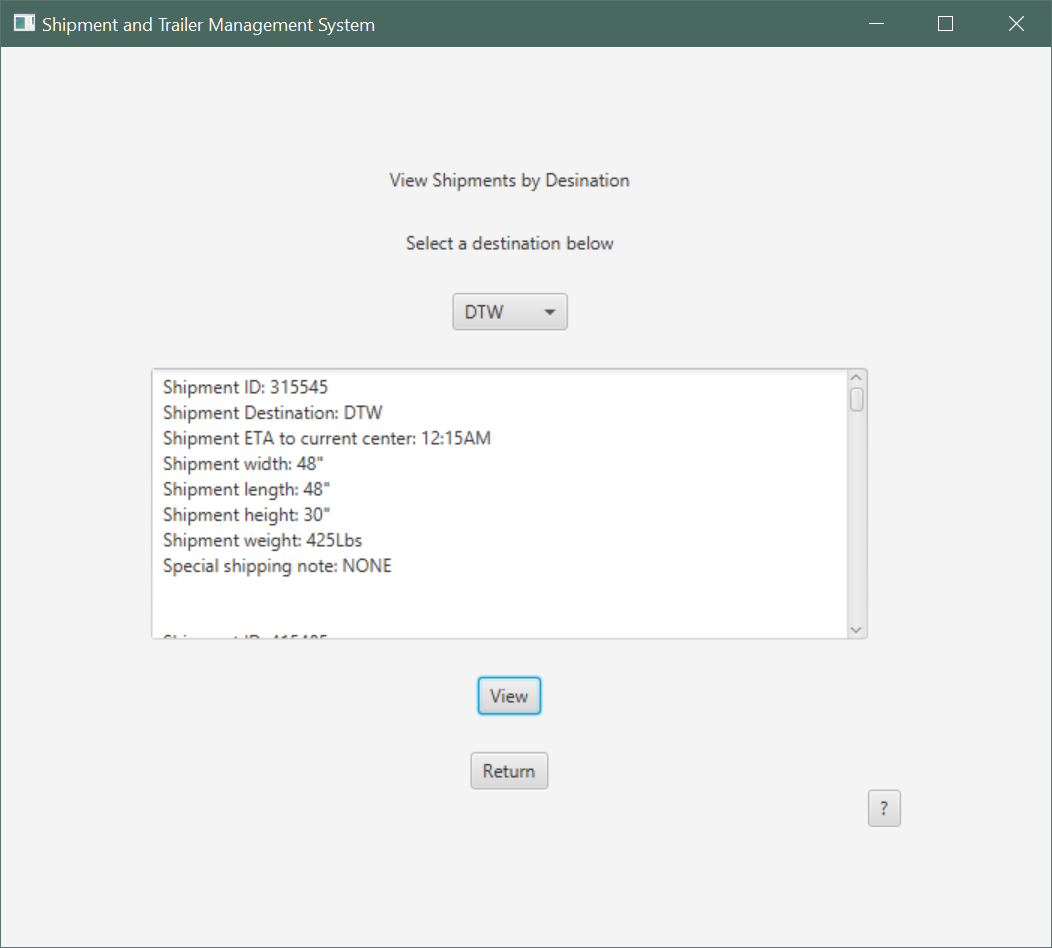Click the arrow on the destination combo box

549,312
